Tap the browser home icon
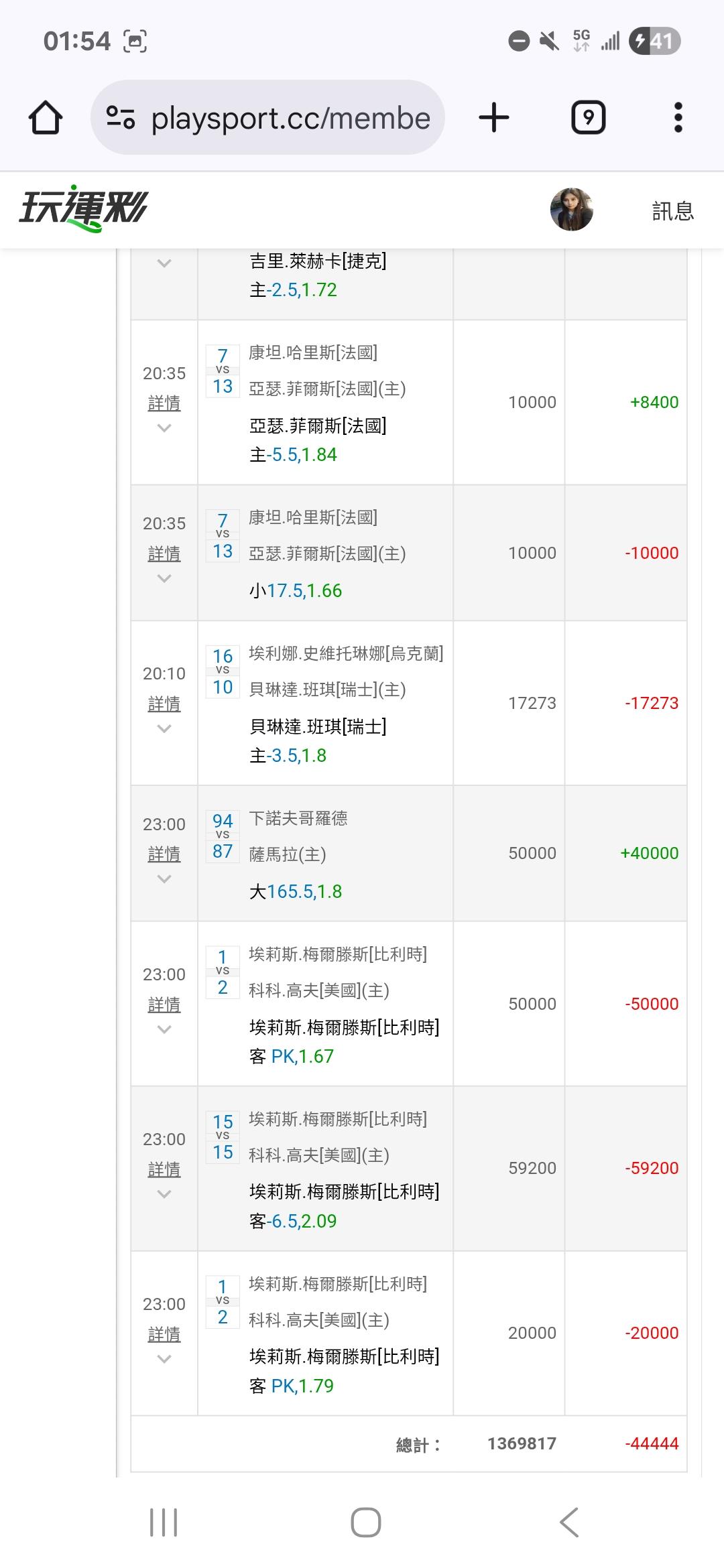The width and height of the screenshot is (724, 1568). click(x=46, y=118)
